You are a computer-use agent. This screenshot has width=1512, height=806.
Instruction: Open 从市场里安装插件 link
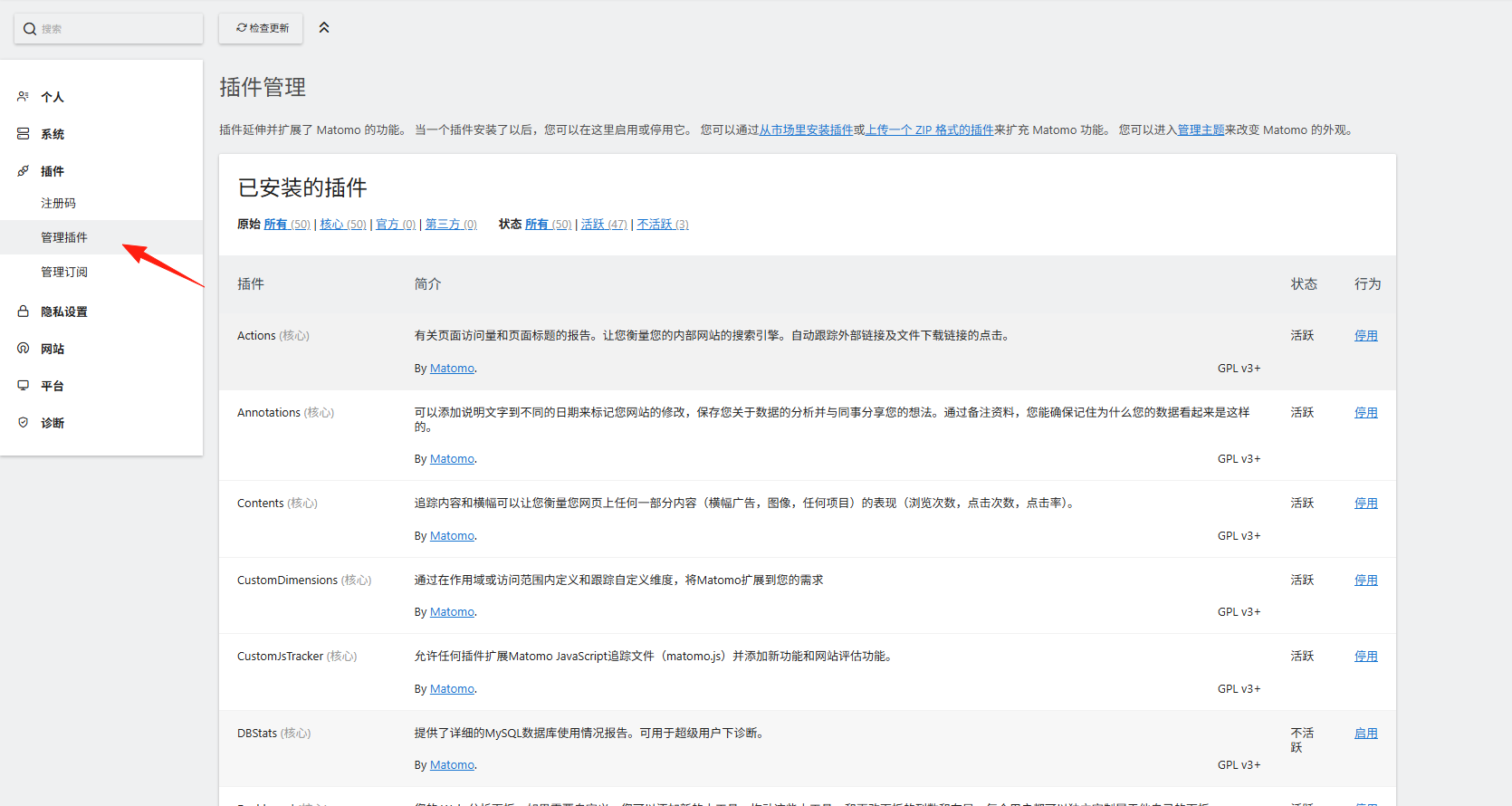[x=806, y=130]
